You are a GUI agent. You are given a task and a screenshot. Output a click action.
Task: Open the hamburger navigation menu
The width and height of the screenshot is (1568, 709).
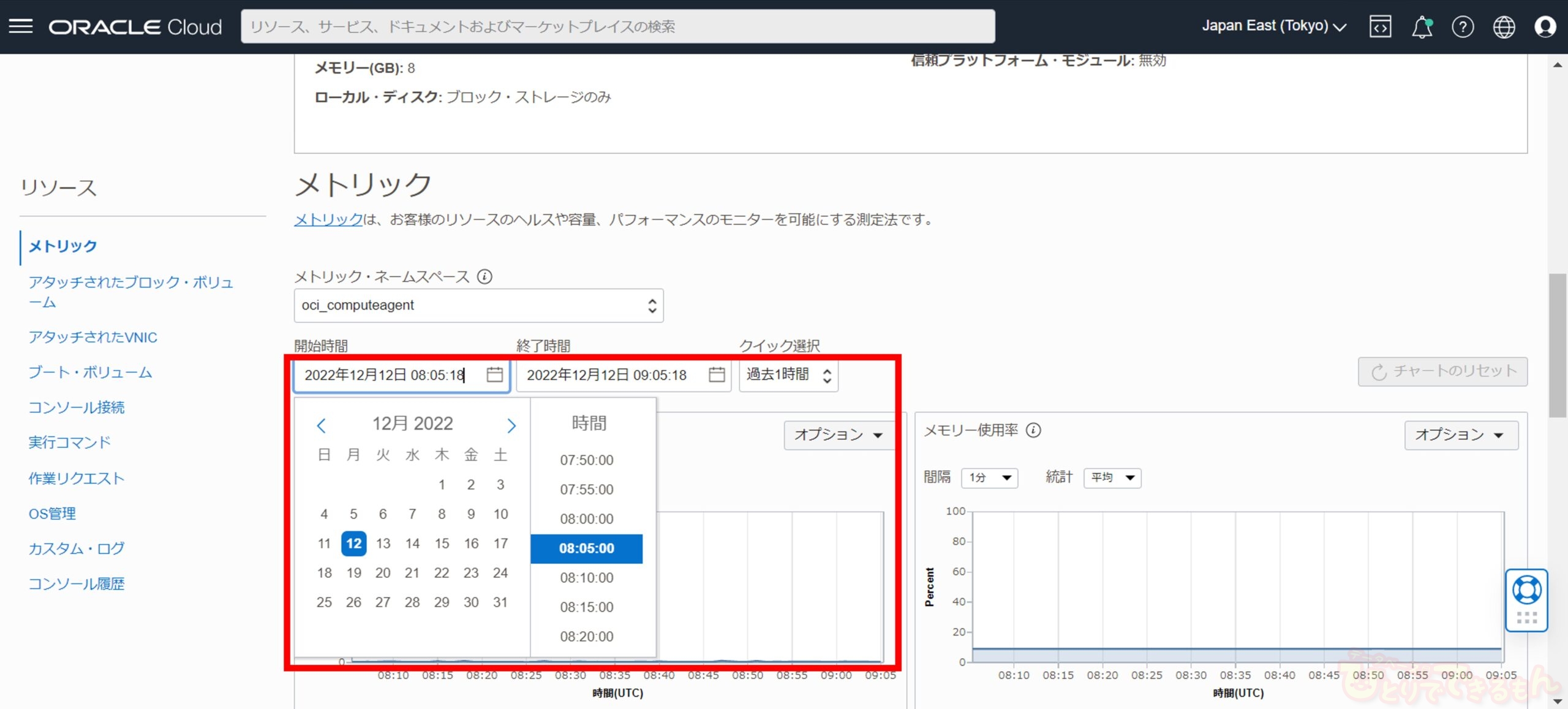coord(21,26)
